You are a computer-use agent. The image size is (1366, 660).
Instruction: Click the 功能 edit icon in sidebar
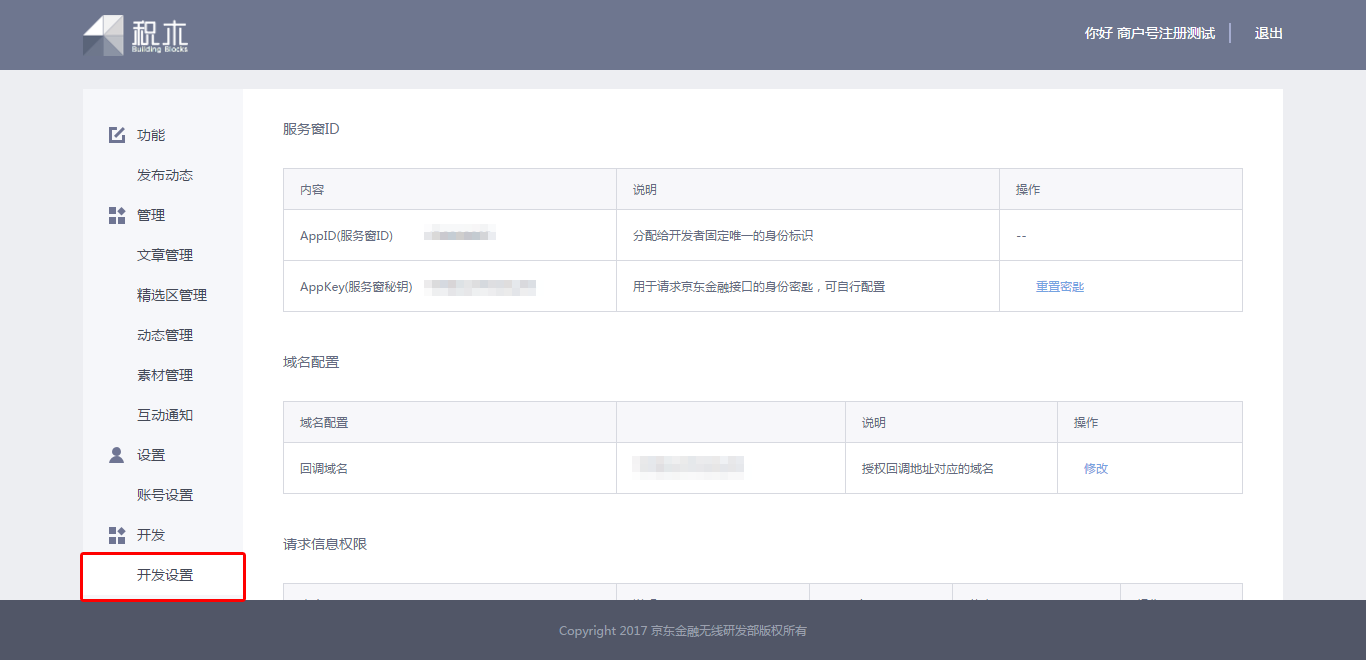pos(117,135)
